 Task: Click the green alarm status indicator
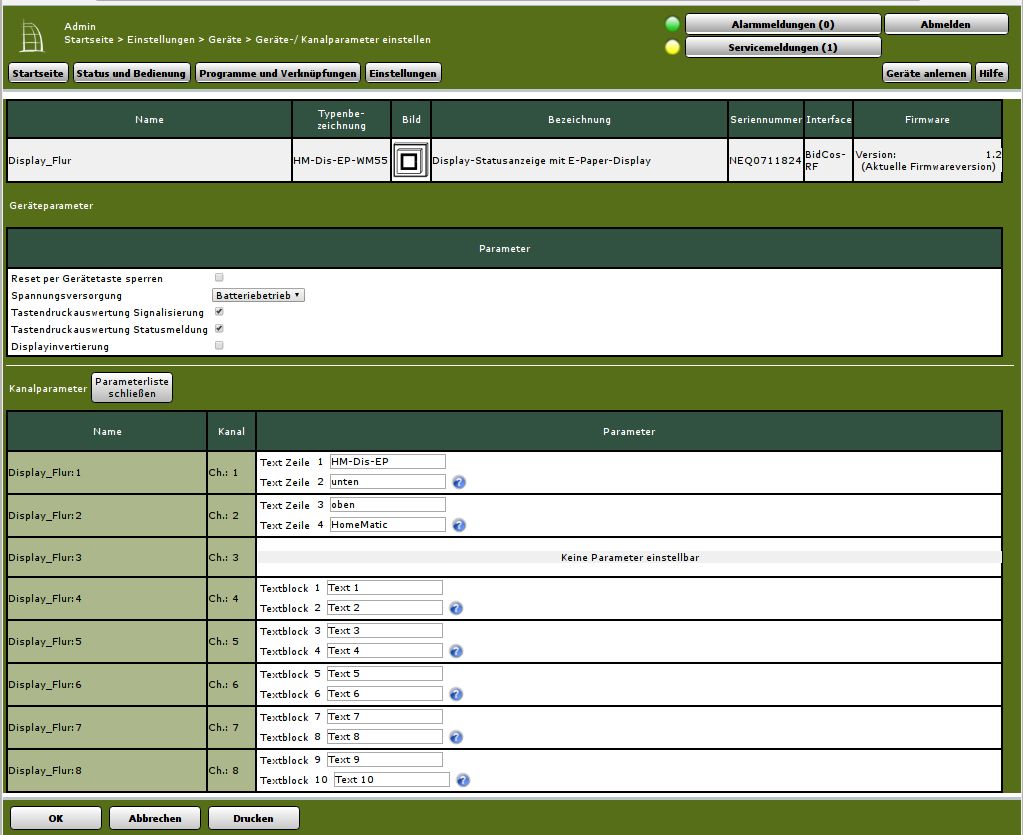tap(672, 24)
